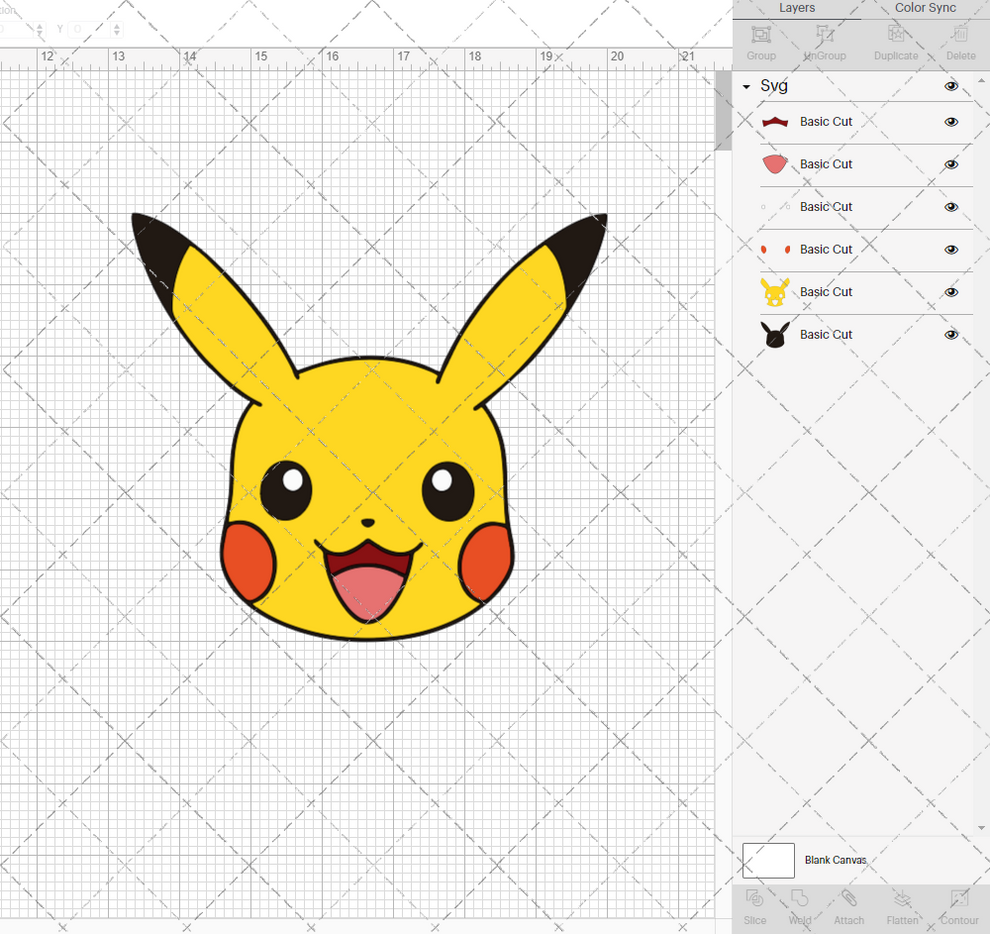The width and height of the screenshot is (990, 934).
Task: Collapse the Svg layer group
Action: 745,86
